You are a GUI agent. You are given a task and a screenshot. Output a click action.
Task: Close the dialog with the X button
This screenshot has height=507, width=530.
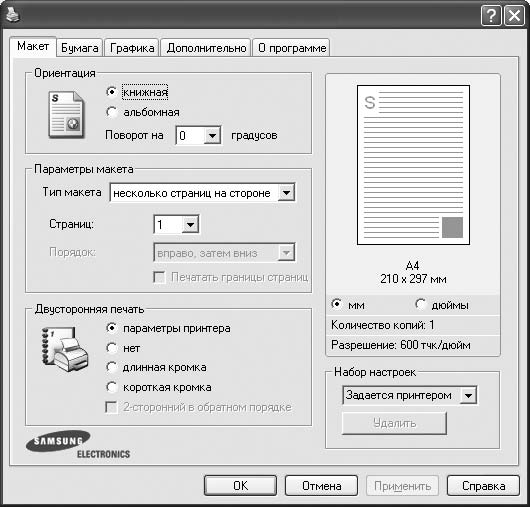pyautogui.click(x=514, y=16)
